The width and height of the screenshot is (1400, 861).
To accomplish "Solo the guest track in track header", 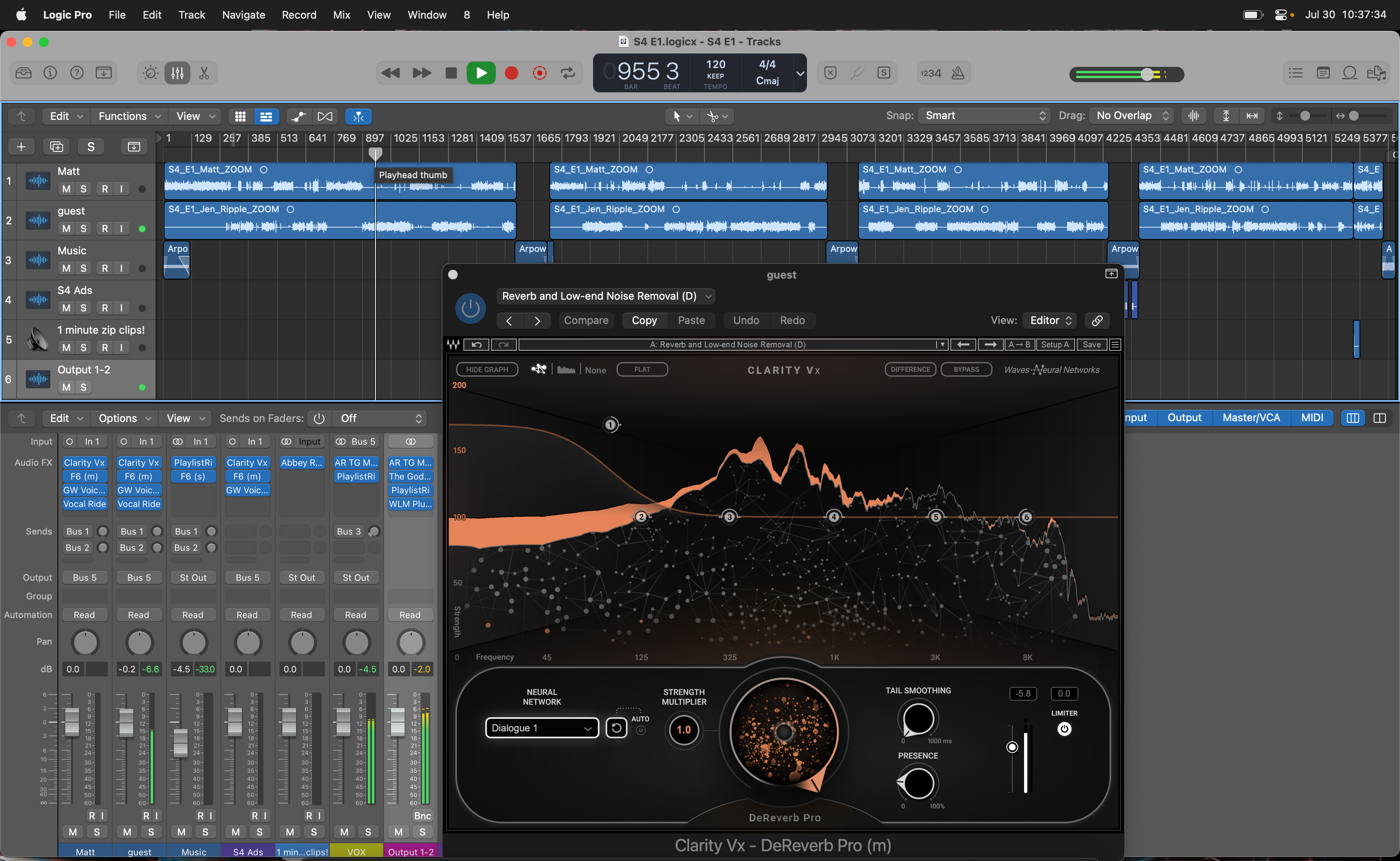I will click(83, 228).
